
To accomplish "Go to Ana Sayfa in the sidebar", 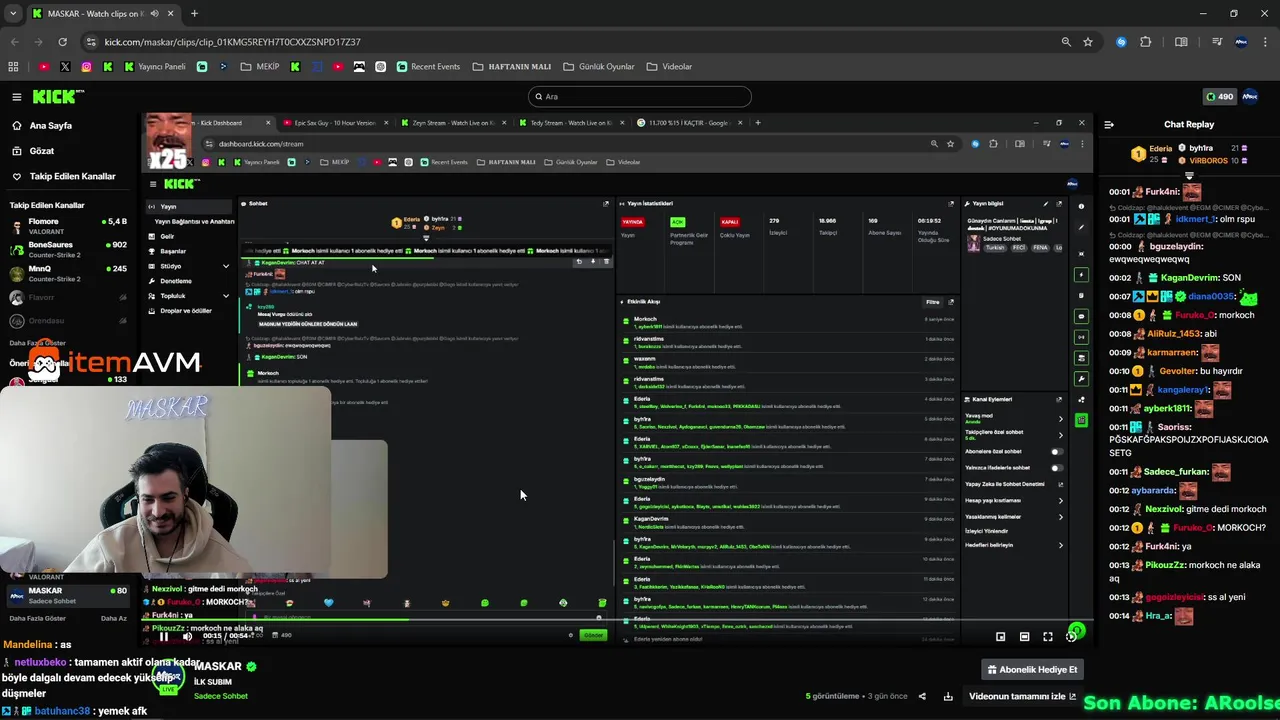I will coord(50,126).
